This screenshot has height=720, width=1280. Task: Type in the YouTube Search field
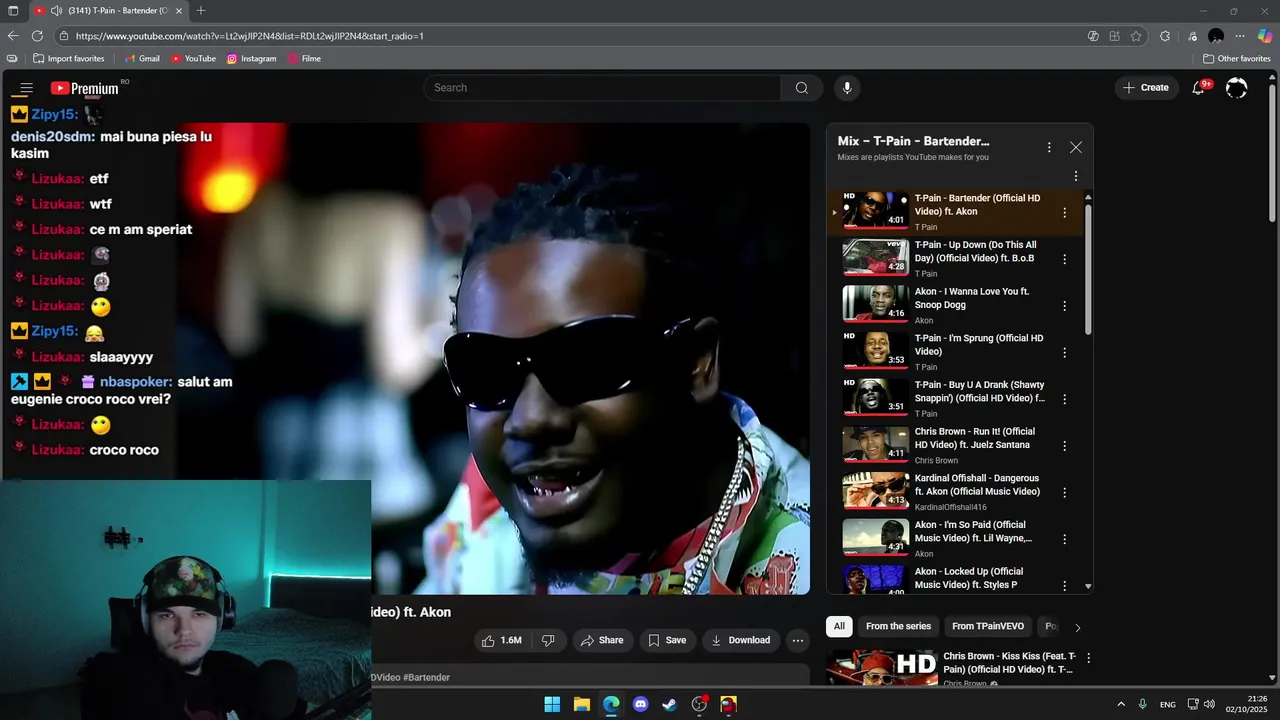coord(602,88)
